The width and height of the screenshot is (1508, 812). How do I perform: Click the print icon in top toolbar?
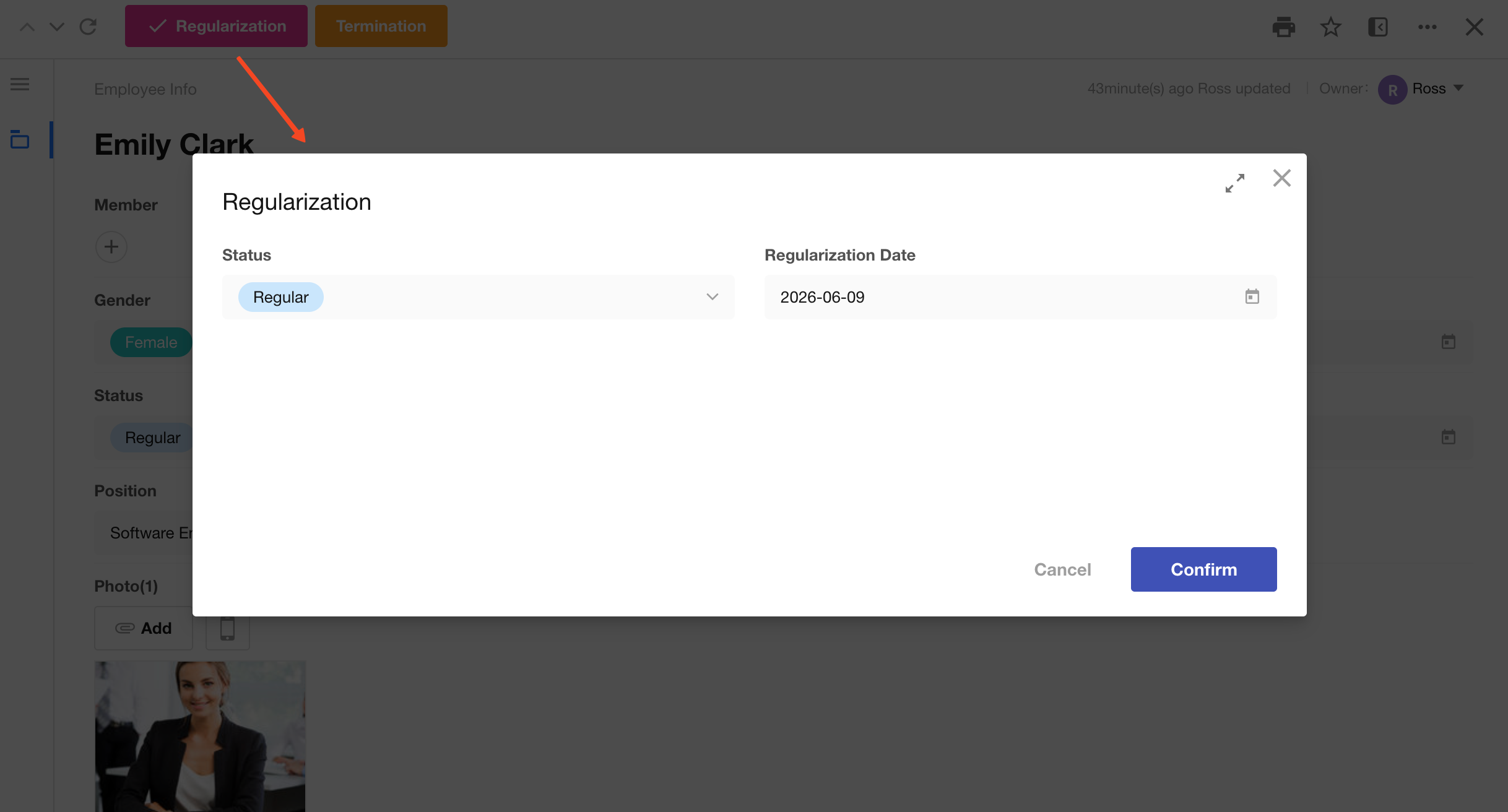click(x=1284, y=27)
